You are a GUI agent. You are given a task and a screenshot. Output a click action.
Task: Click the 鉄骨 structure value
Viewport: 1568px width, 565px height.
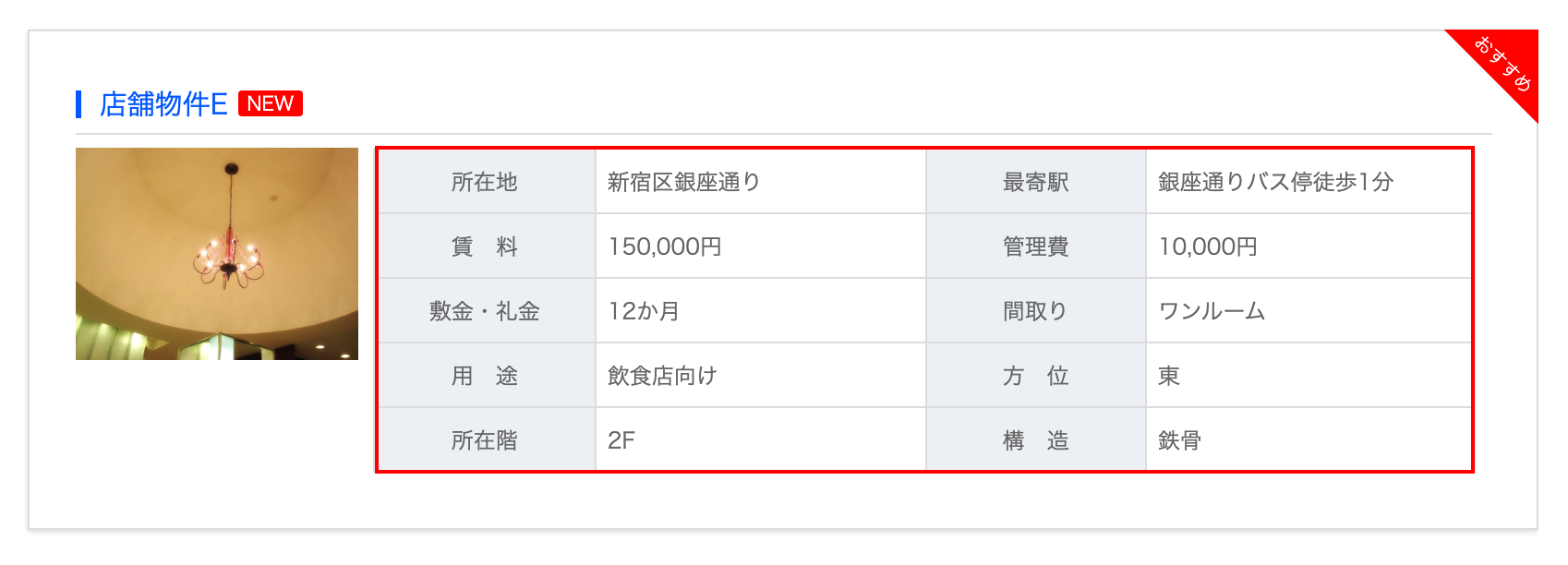1179,440
